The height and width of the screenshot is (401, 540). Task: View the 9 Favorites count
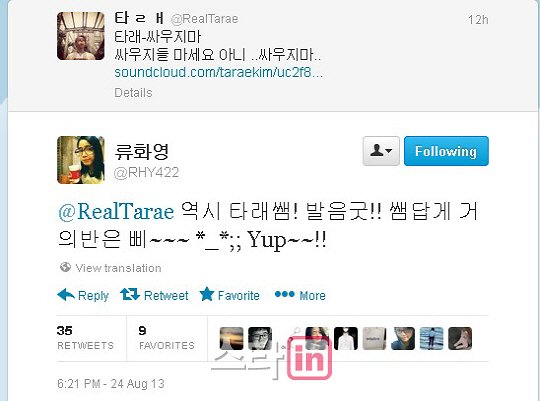[x=167, y=338]
